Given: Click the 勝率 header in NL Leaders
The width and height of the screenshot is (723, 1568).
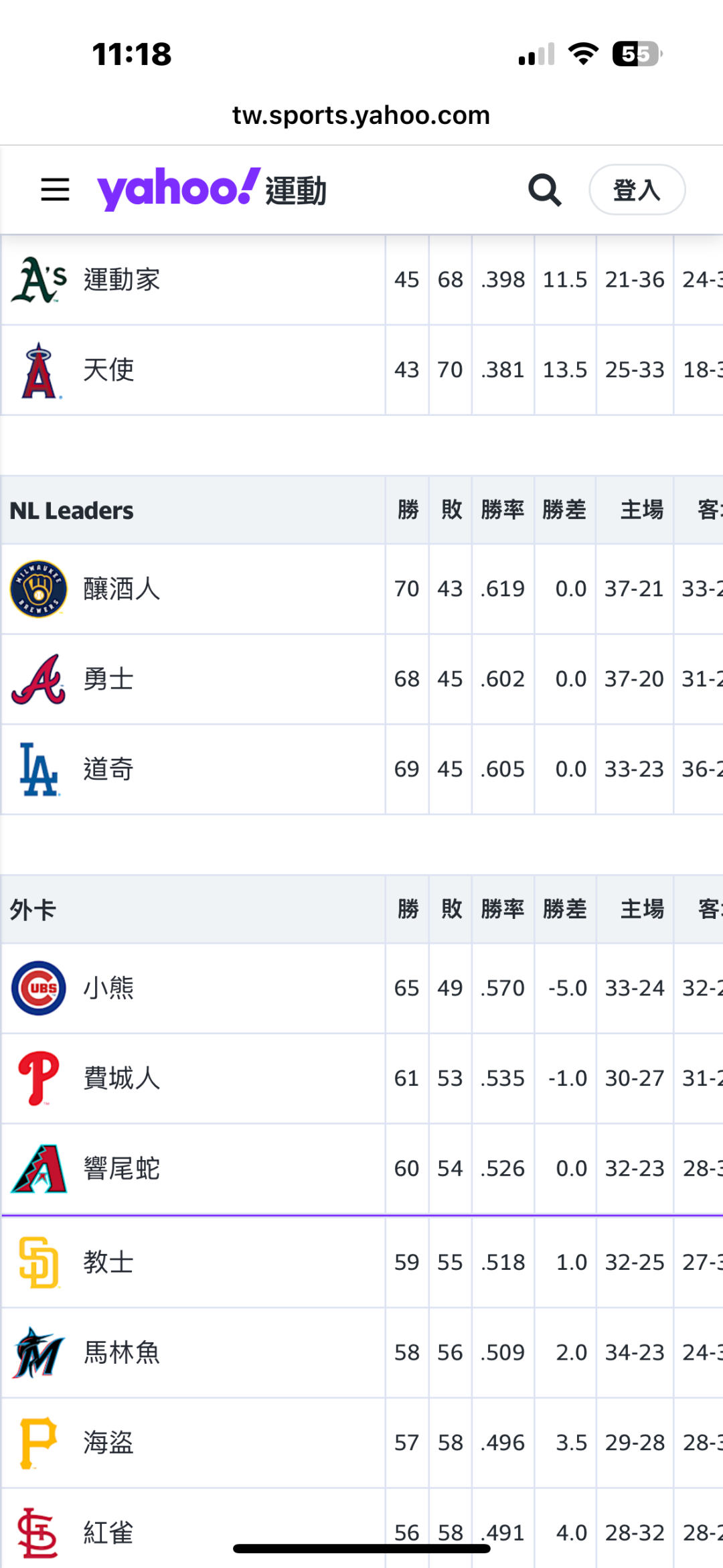Looking at the screenshot, I should tap(503, 510).
